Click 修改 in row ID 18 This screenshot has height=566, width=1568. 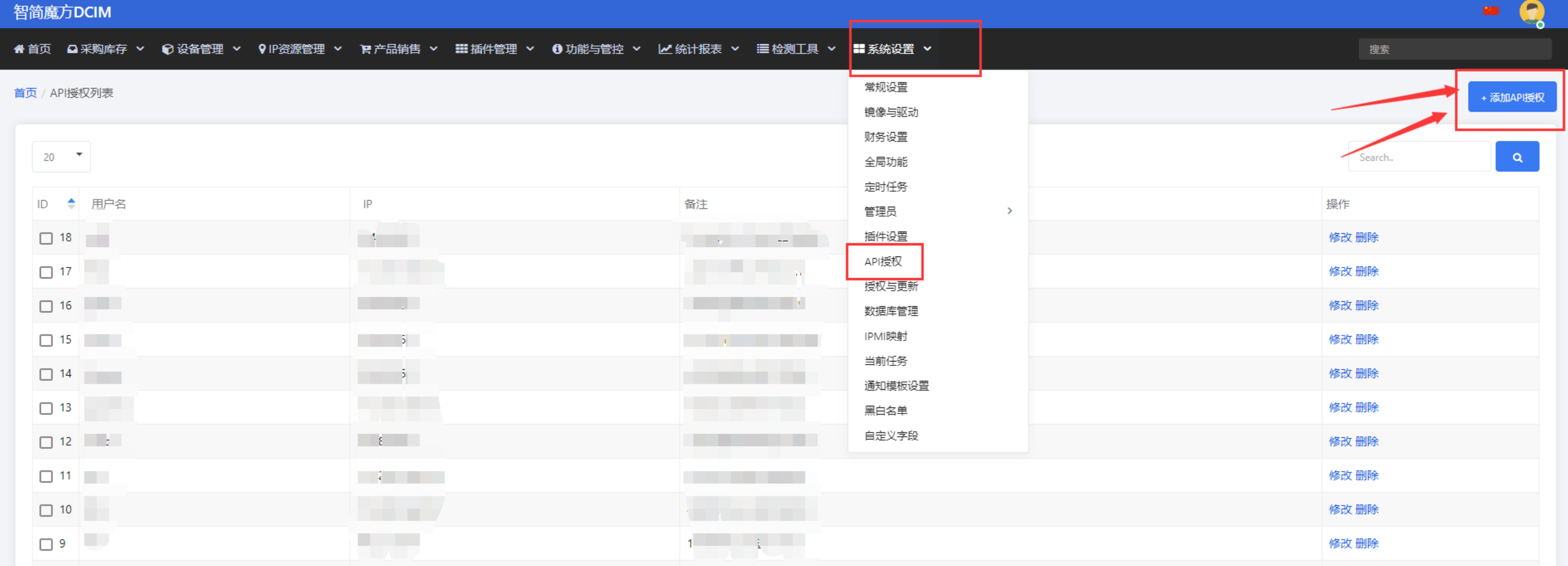tap(1340, 238)
